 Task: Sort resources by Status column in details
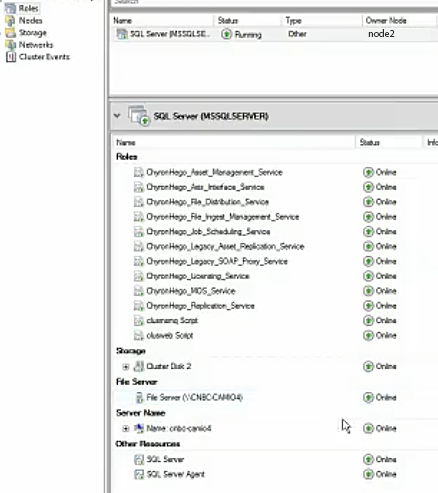(x=389, y=143)
